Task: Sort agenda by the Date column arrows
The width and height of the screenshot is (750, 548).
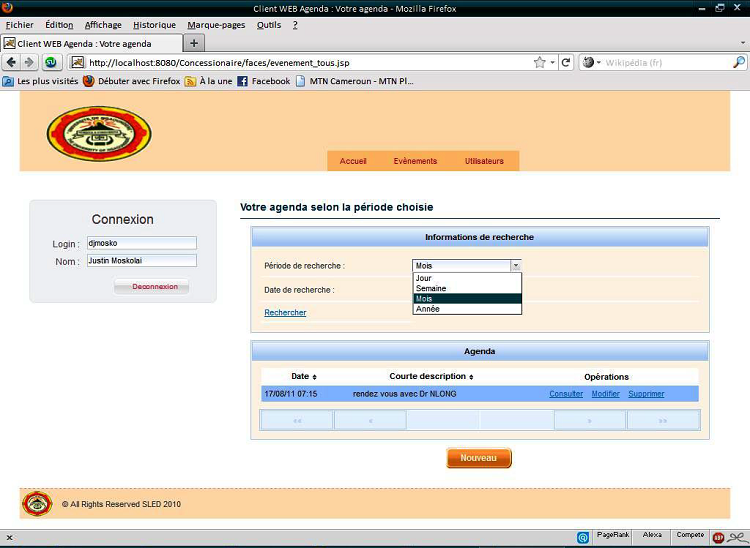Action: (x=314, y=377)
